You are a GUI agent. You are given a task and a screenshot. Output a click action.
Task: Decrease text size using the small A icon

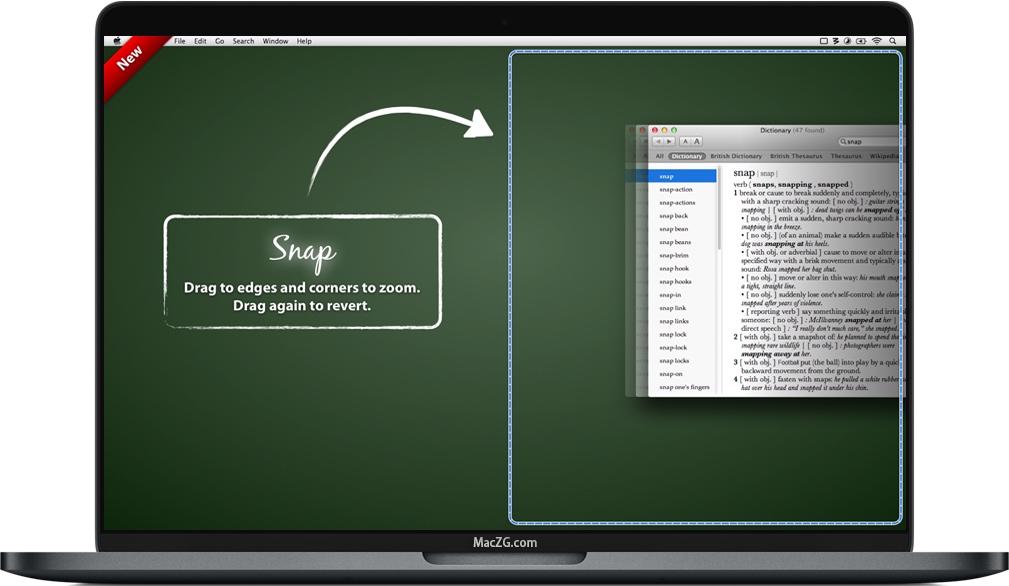(687, 141)
